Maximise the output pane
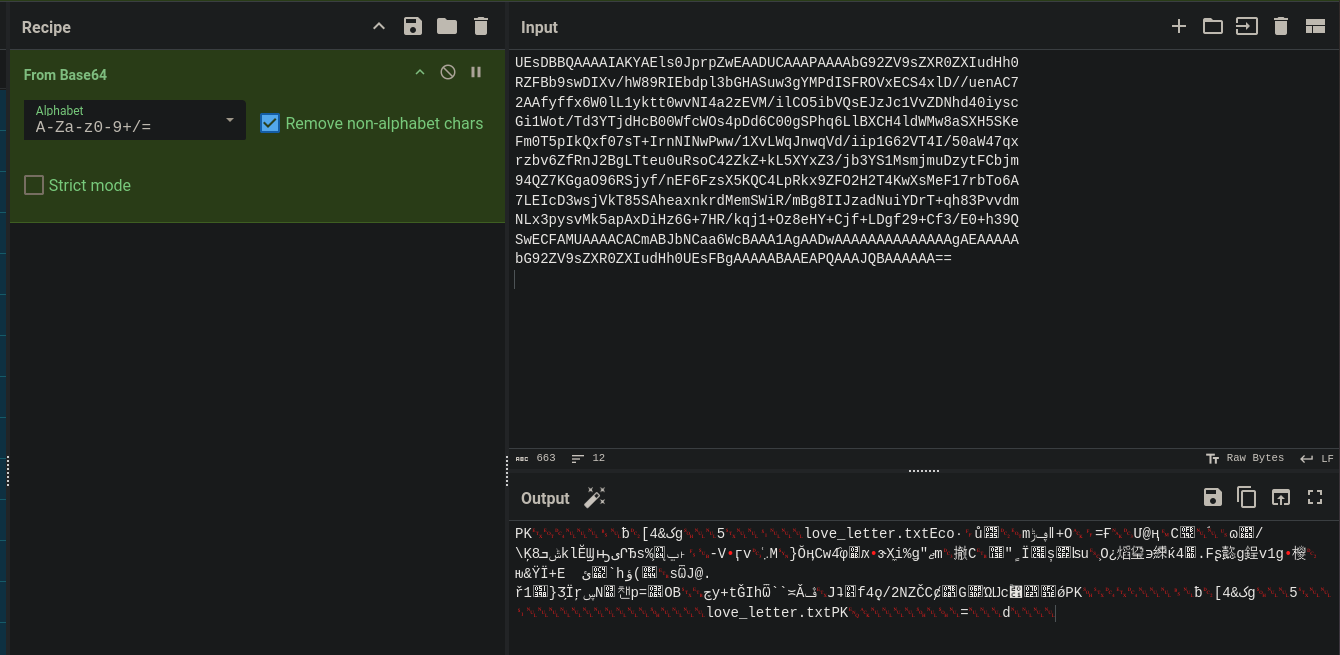This screenshot has width=1340, height=655. coord(1315,497)
